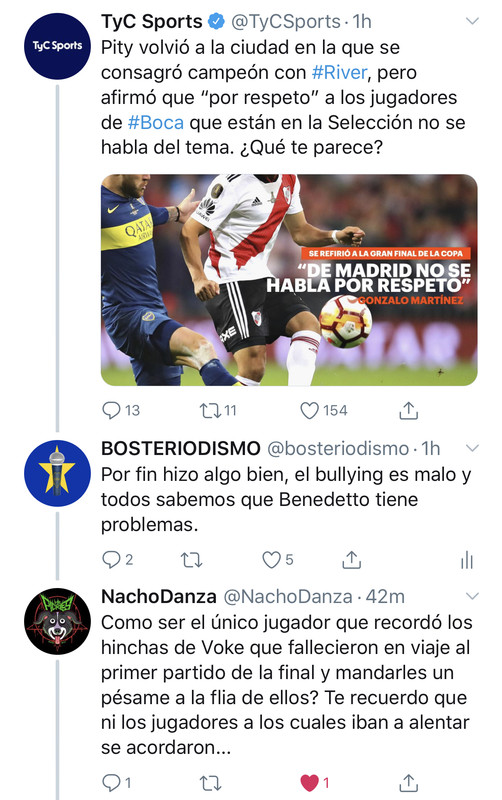Open TyC Sports profile avatar

click(57, 46)
